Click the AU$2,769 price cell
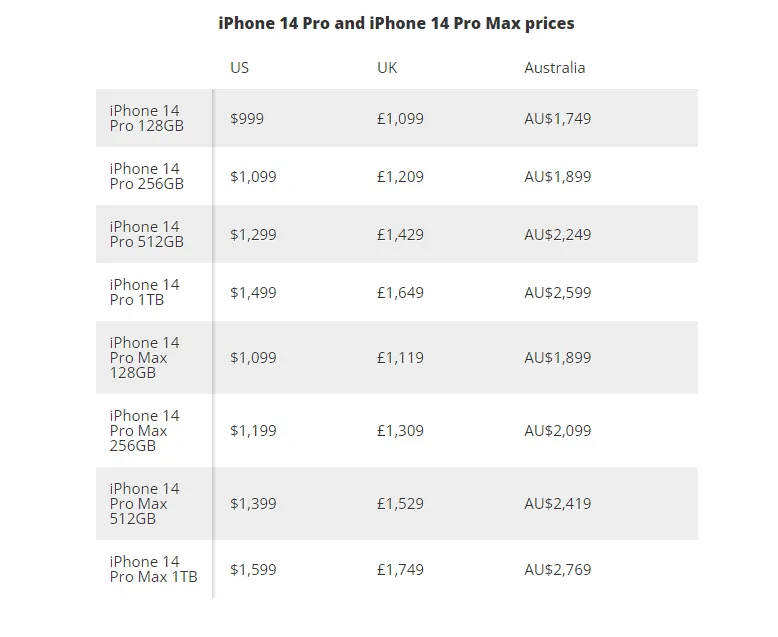 (558, 570)
